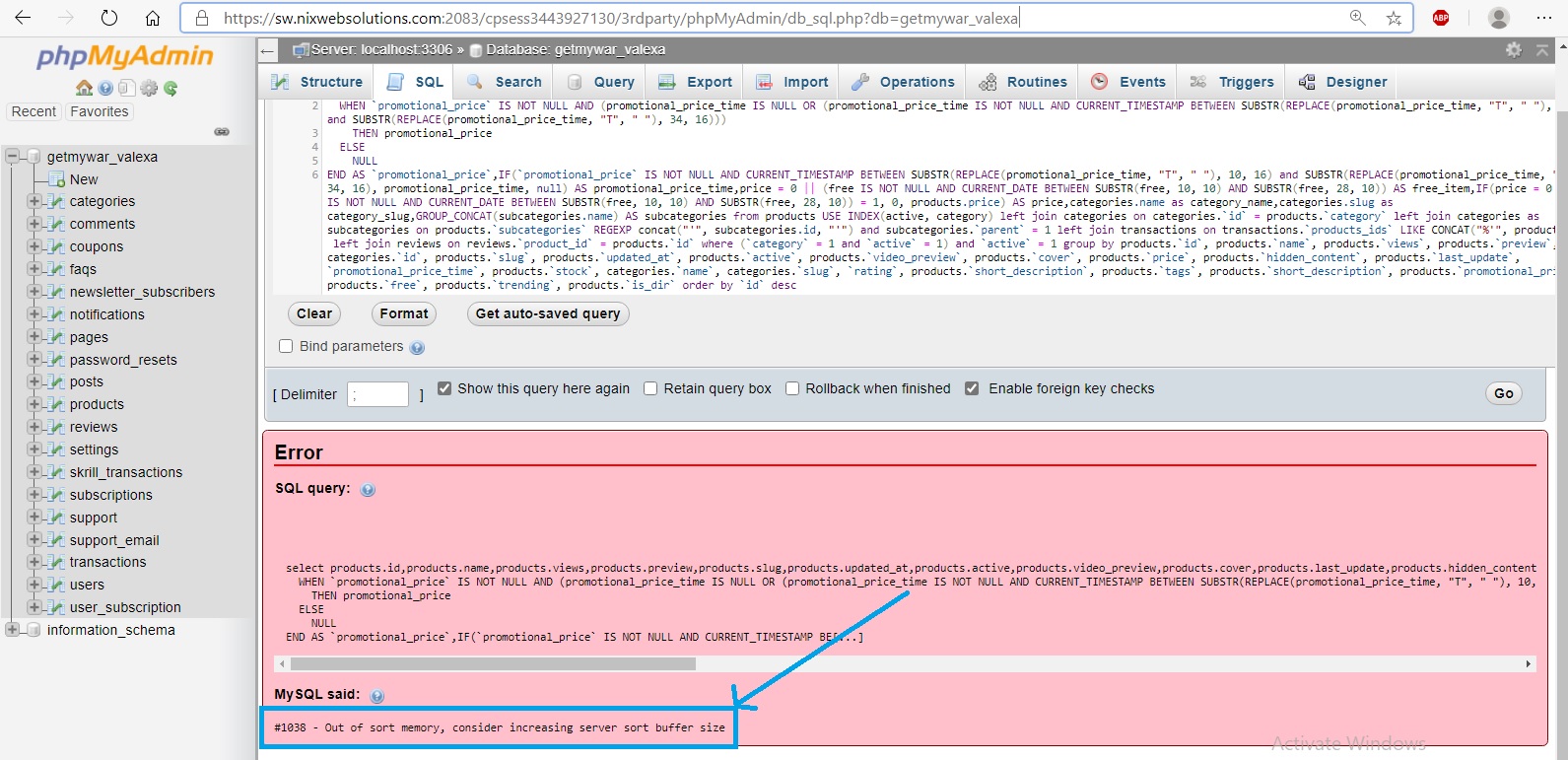This screenshot has width=1568, height=760.
Task: Click the browser address bar URL
Action: coord(621,18)
